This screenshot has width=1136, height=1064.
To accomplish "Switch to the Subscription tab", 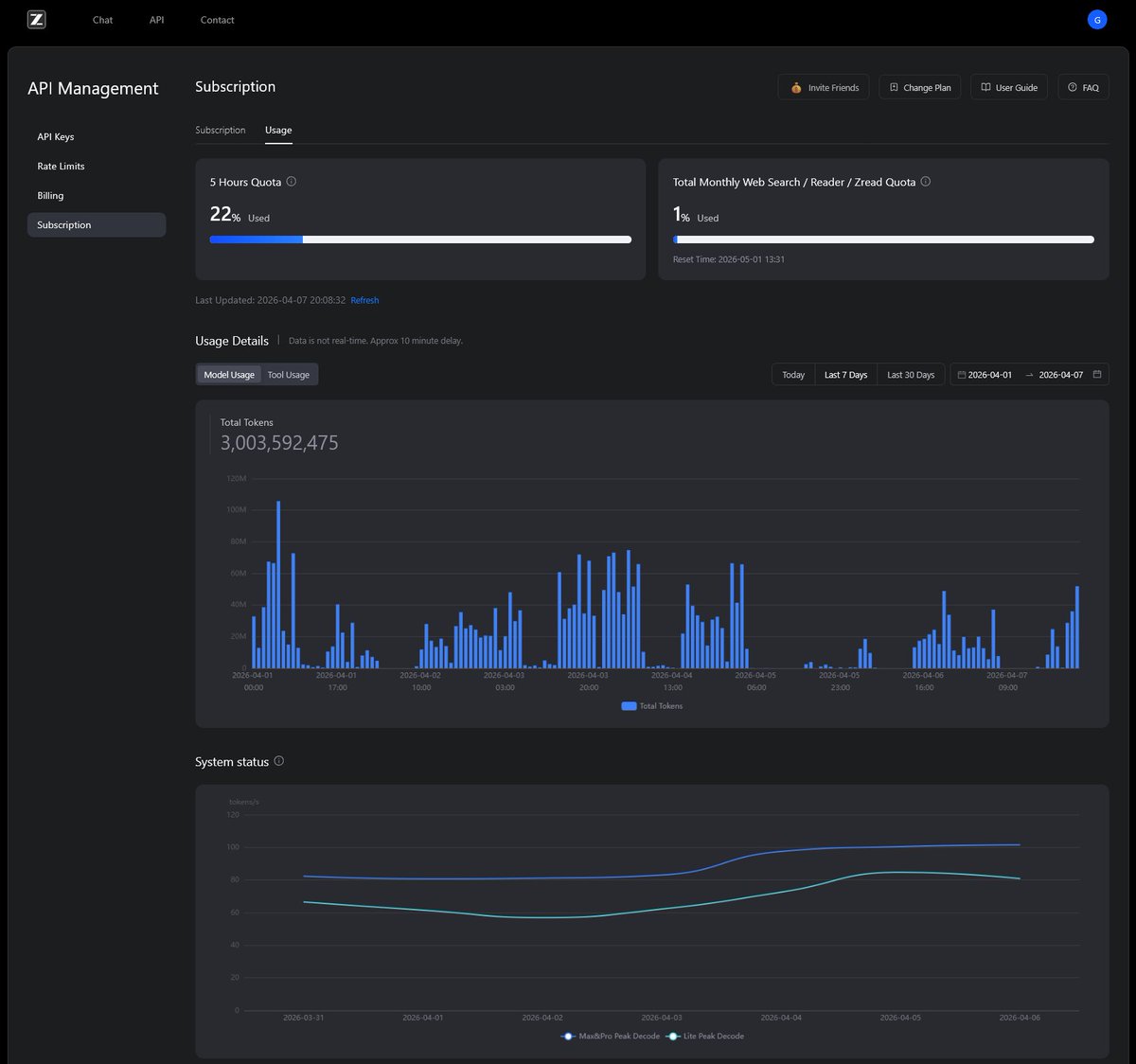I will (x=221, y=131).
